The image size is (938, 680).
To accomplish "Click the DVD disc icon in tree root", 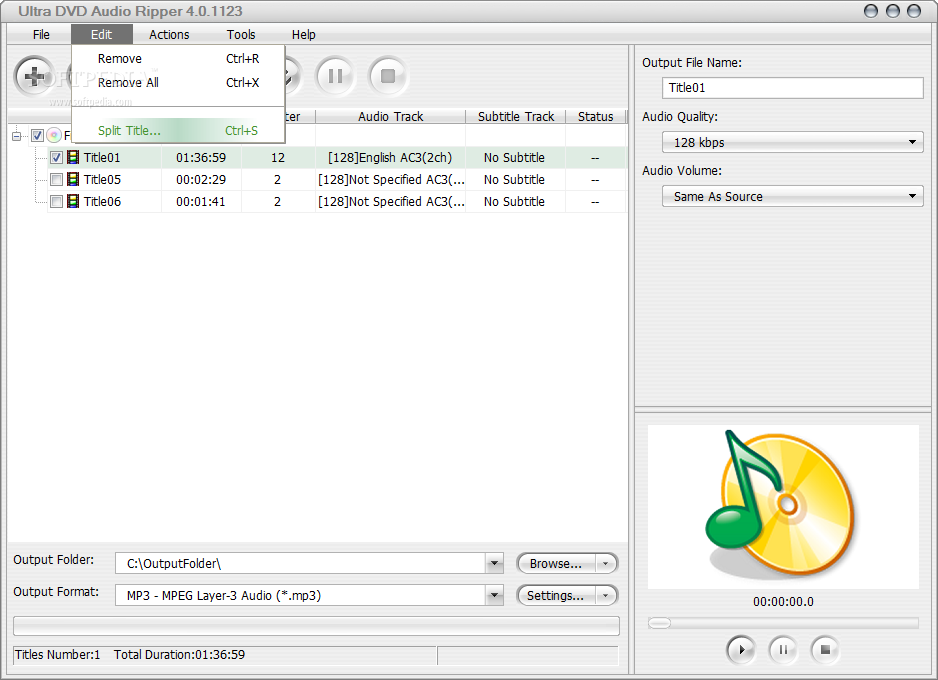I will click(x=54, y=135).
